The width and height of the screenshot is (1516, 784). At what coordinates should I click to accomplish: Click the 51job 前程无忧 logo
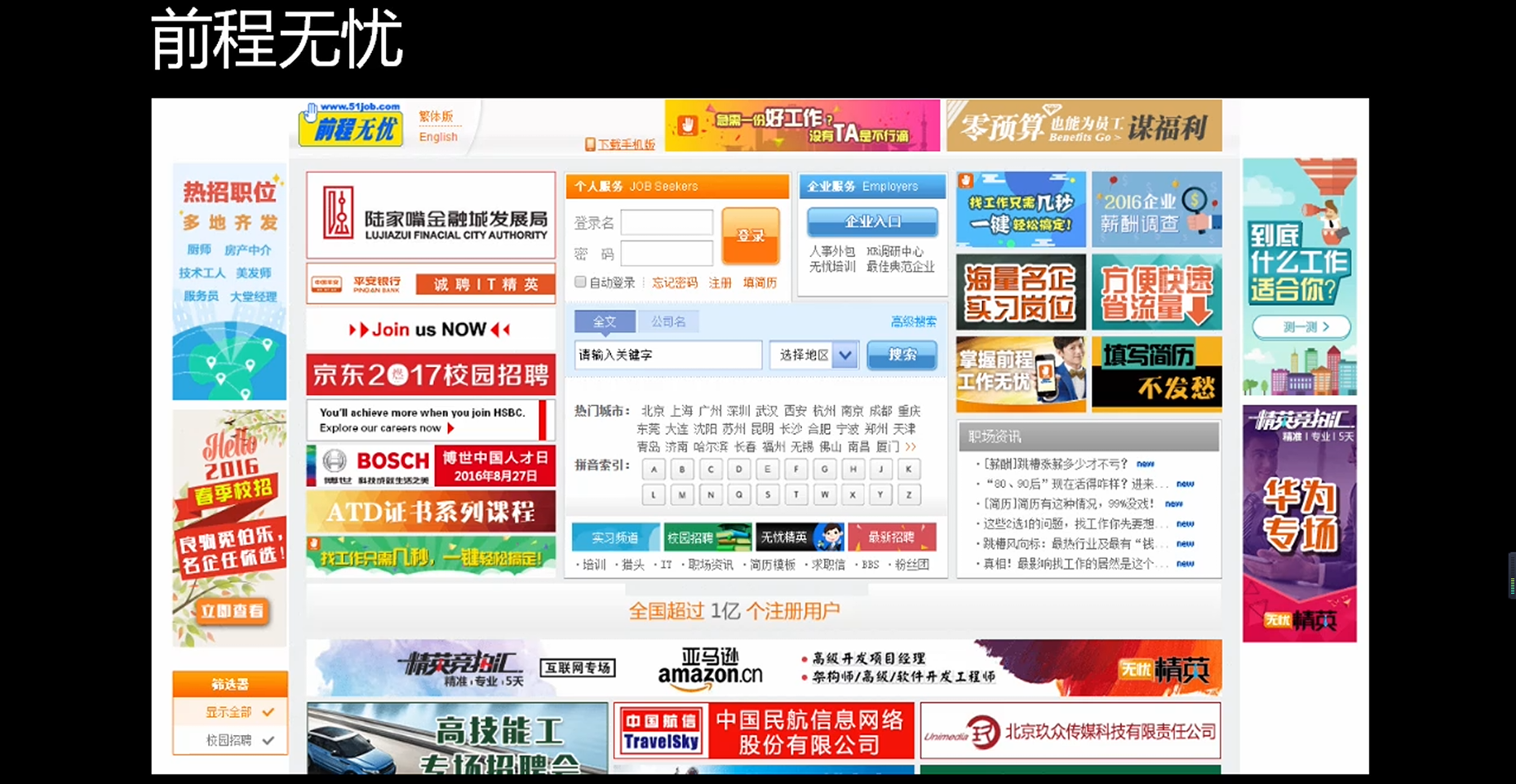point(351,125)
